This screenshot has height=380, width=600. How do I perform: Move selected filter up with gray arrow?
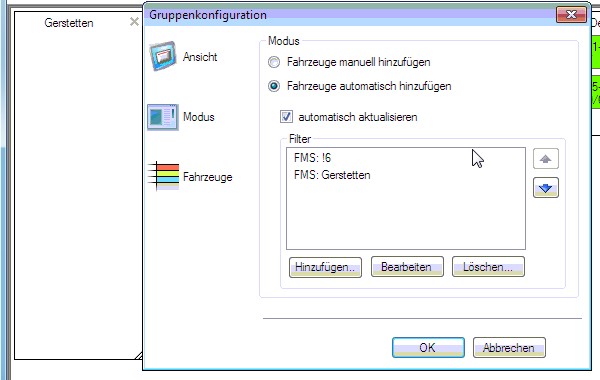point(546,159)
